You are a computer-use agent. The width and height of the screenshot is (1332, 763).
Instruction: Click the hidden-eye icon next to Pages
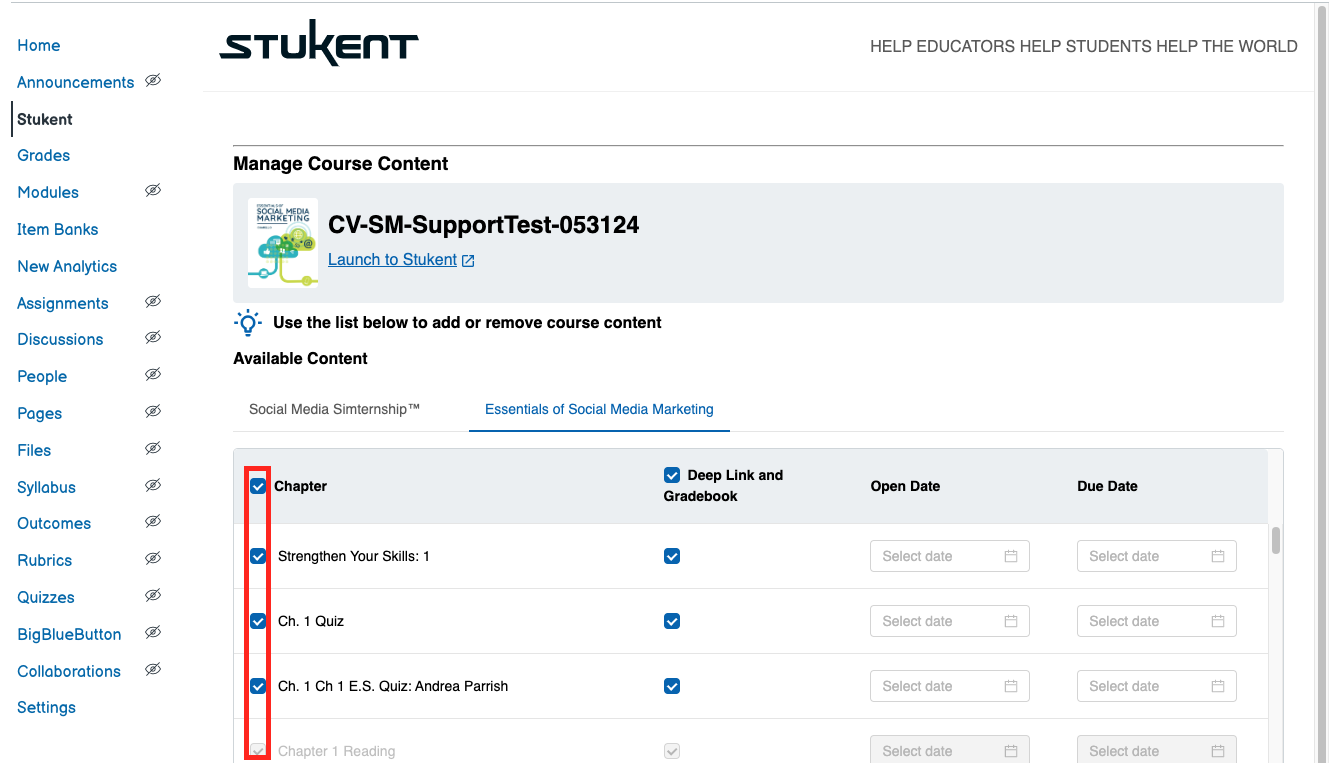[x=153, y=411]
